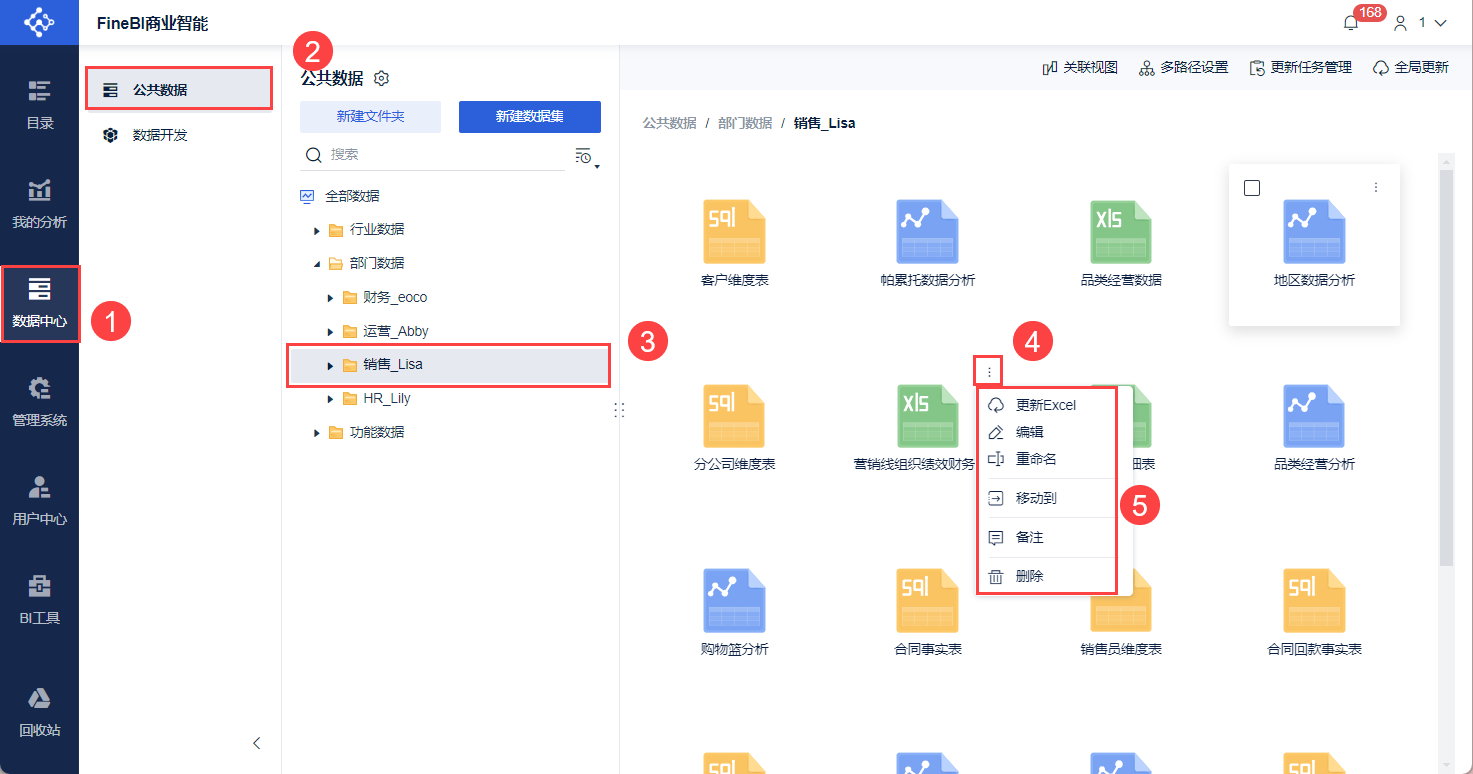
Task: Go to 我的分析 in the sidebar
Action: click(x=39, y=204)
